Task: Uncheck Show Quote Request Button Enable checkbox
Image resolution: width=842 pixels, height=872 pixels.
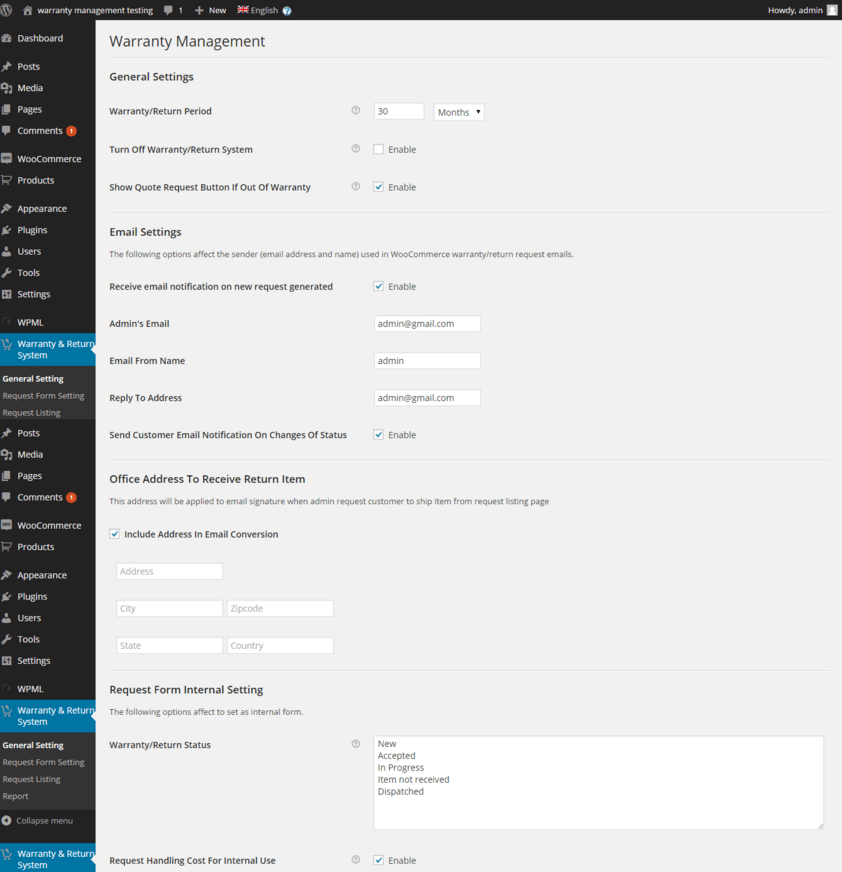Action: coord(379,187)
